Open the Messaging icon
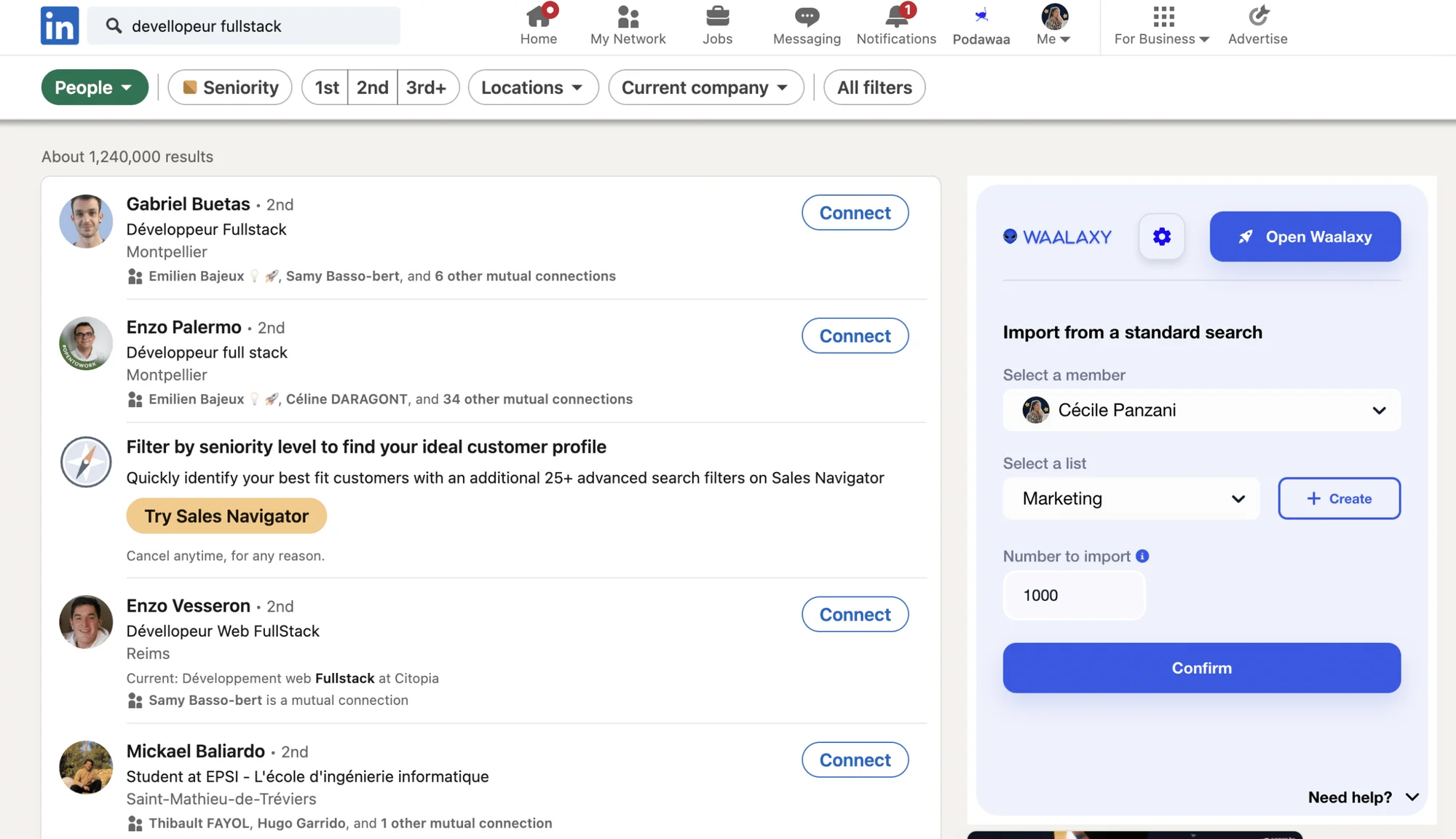1456x839 pixels. tap(807, 16)
